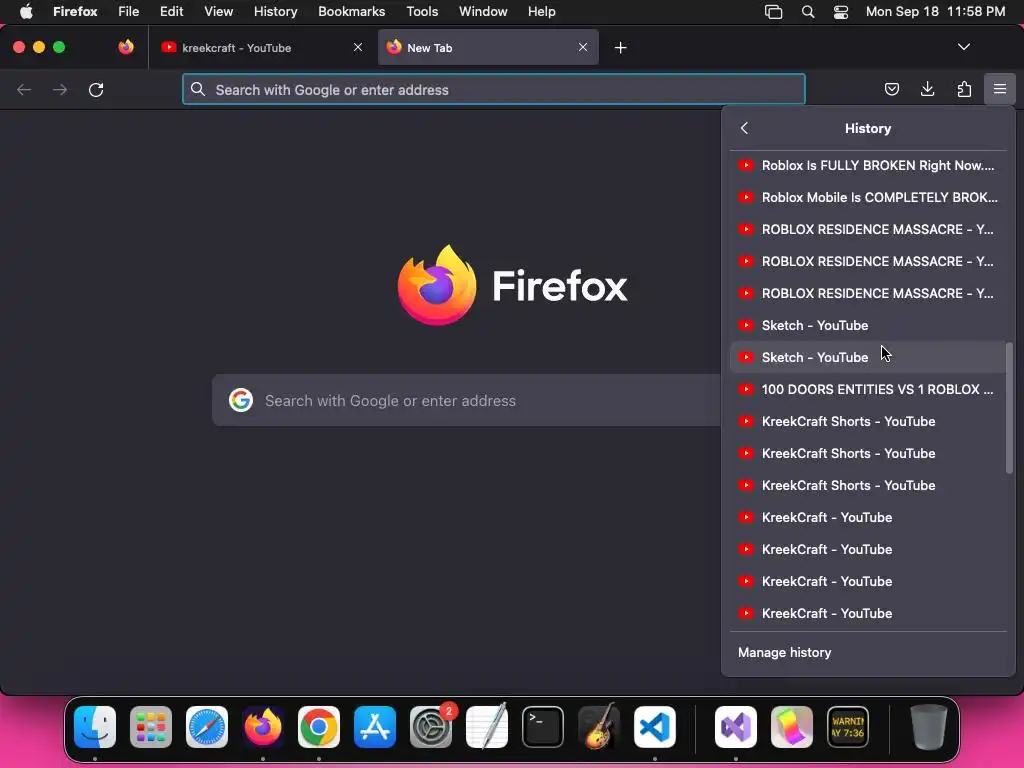The height and width of the screenshot is (768, 1024).
Task: Click Manage history
Action: tap(784, 652)
